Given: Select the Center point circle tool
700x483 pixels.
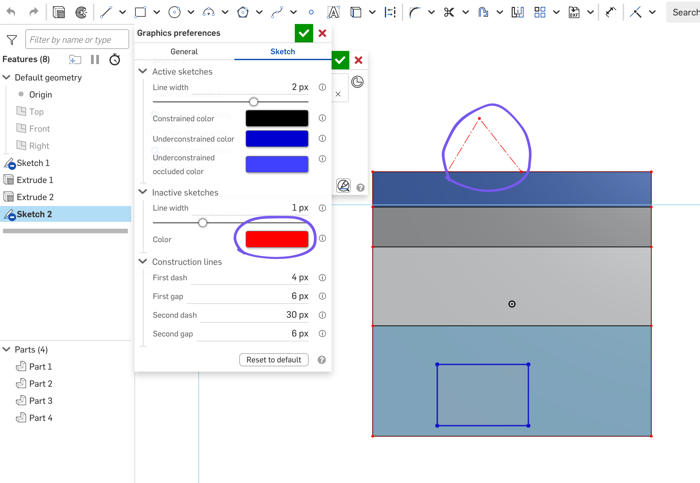Looking at the screenshot, I should (x=174, y=12).
